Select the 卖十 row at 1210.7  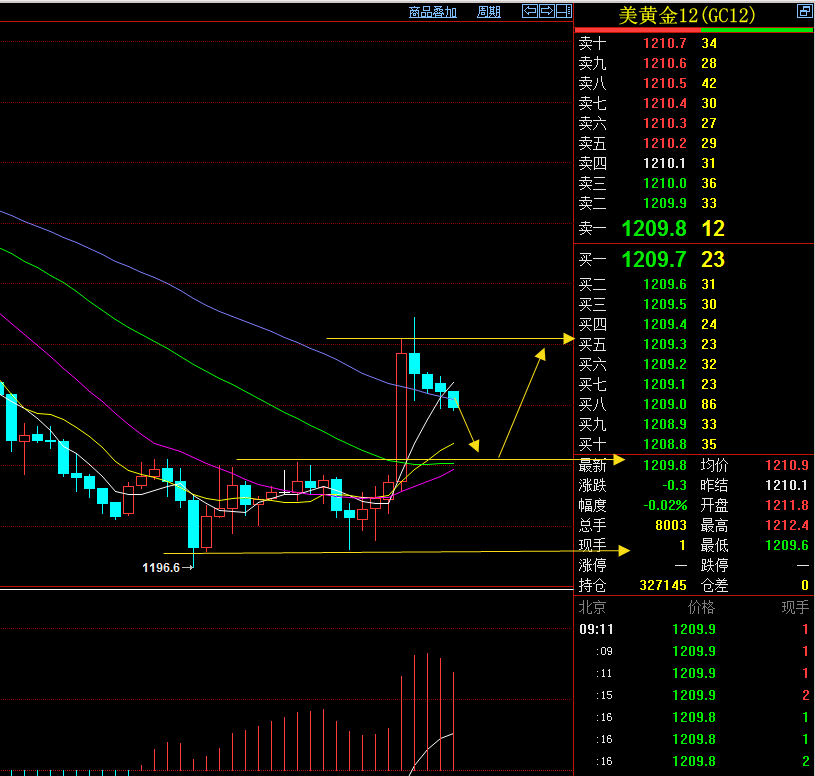coord(664,43)
